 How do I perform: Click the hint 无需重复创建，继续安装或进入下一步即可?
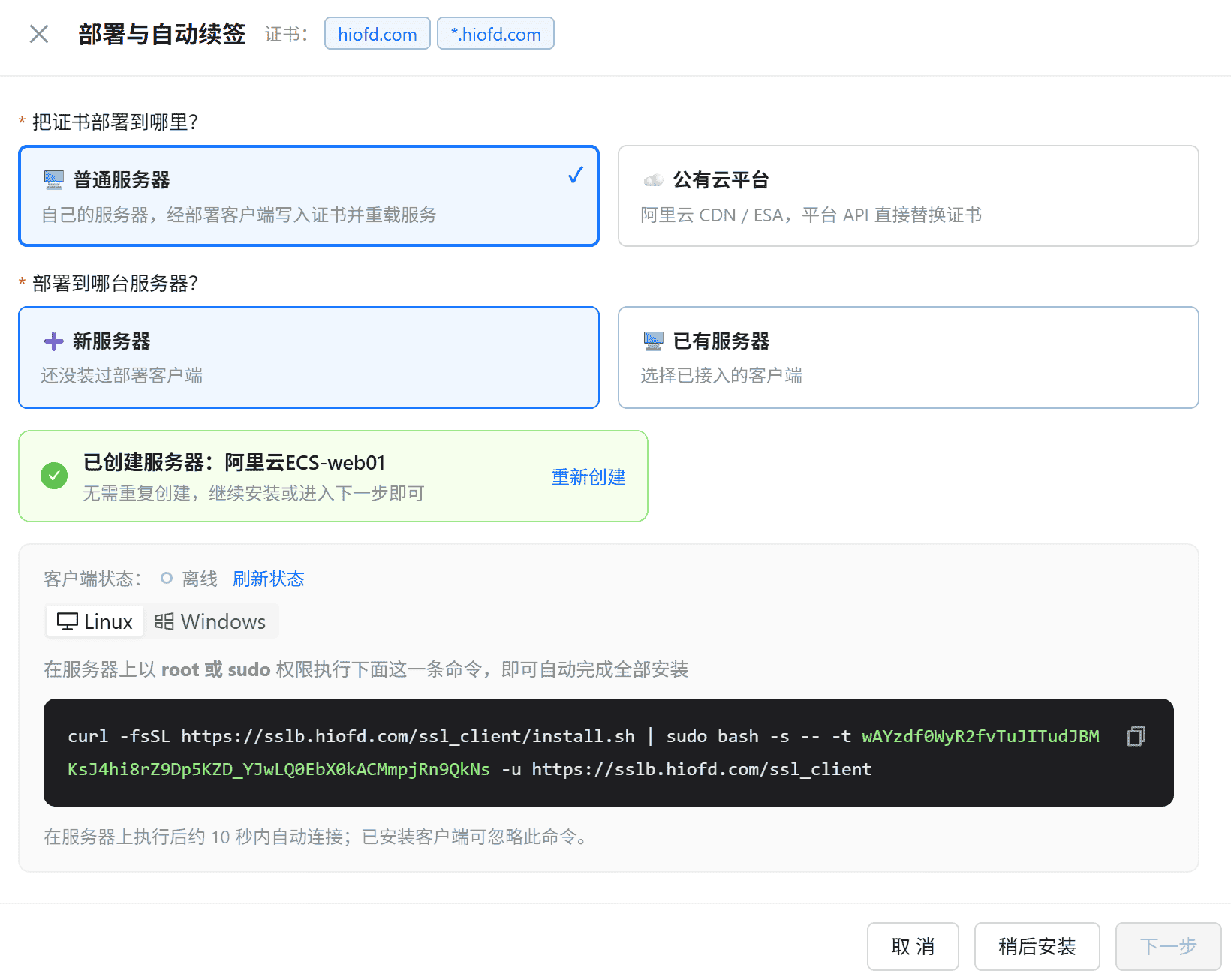click(x=254, y=493)
